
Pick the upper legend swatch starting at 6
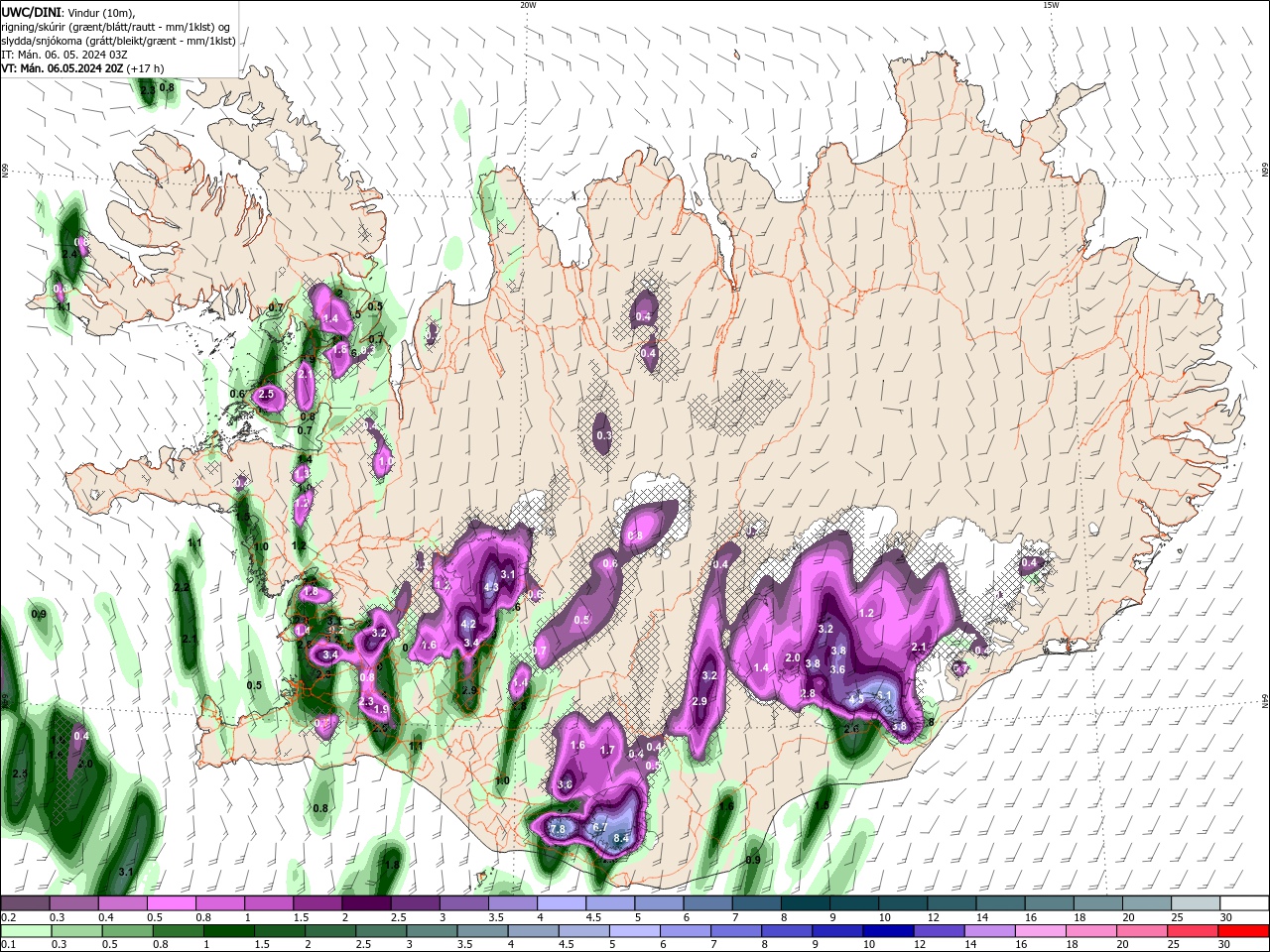point(708,903)
